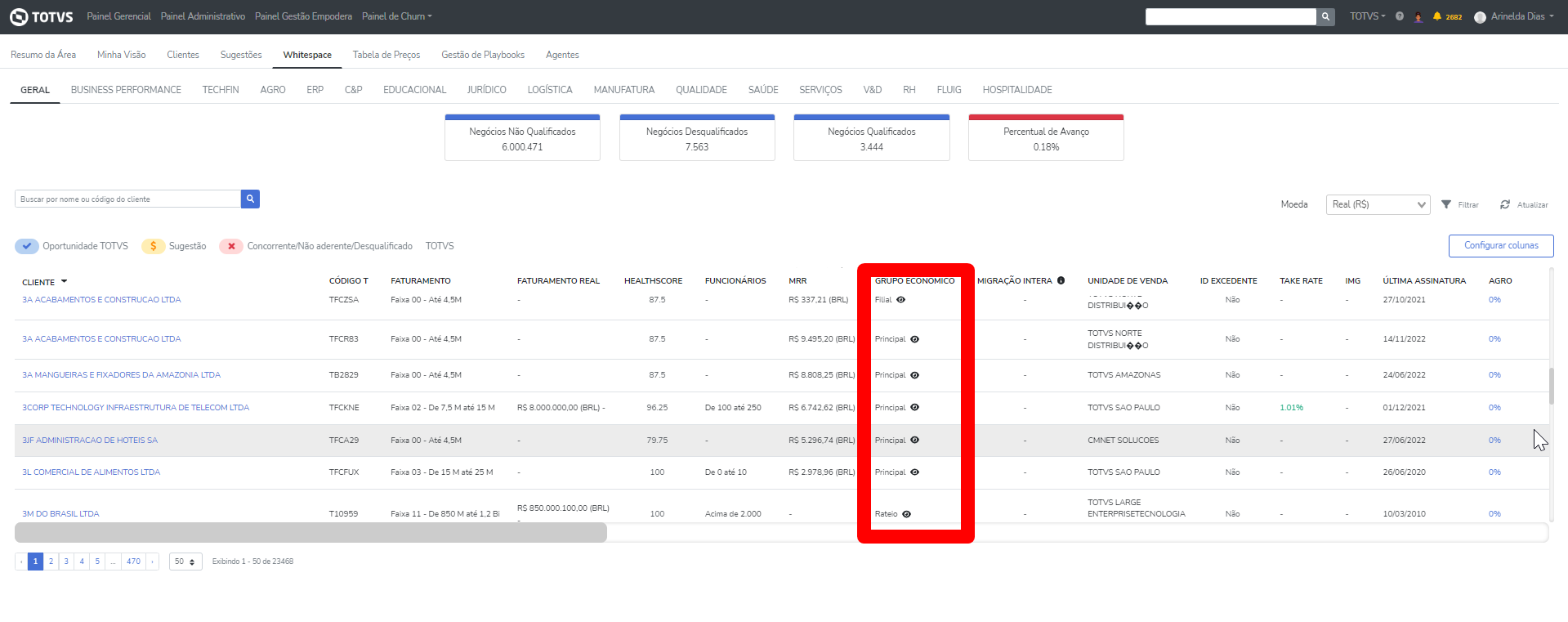This screenshot has width=1568, height=622.
Task: Open the Arinelda Dias user menu
Action: [1514, 16]
